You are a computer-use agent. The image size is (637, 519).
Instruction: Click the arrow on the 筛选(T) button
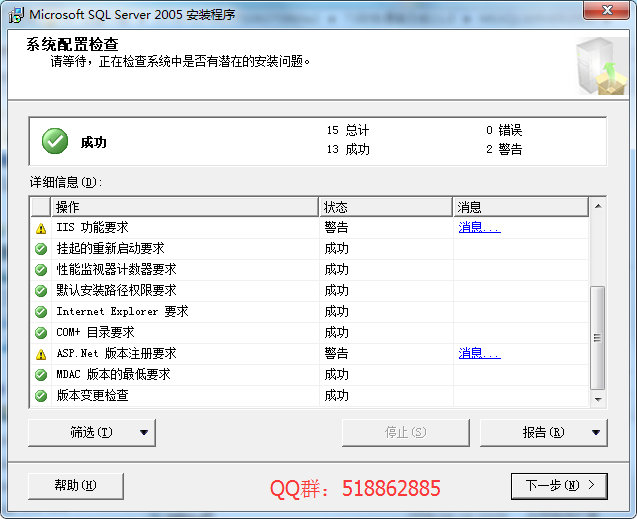point(144,433)
